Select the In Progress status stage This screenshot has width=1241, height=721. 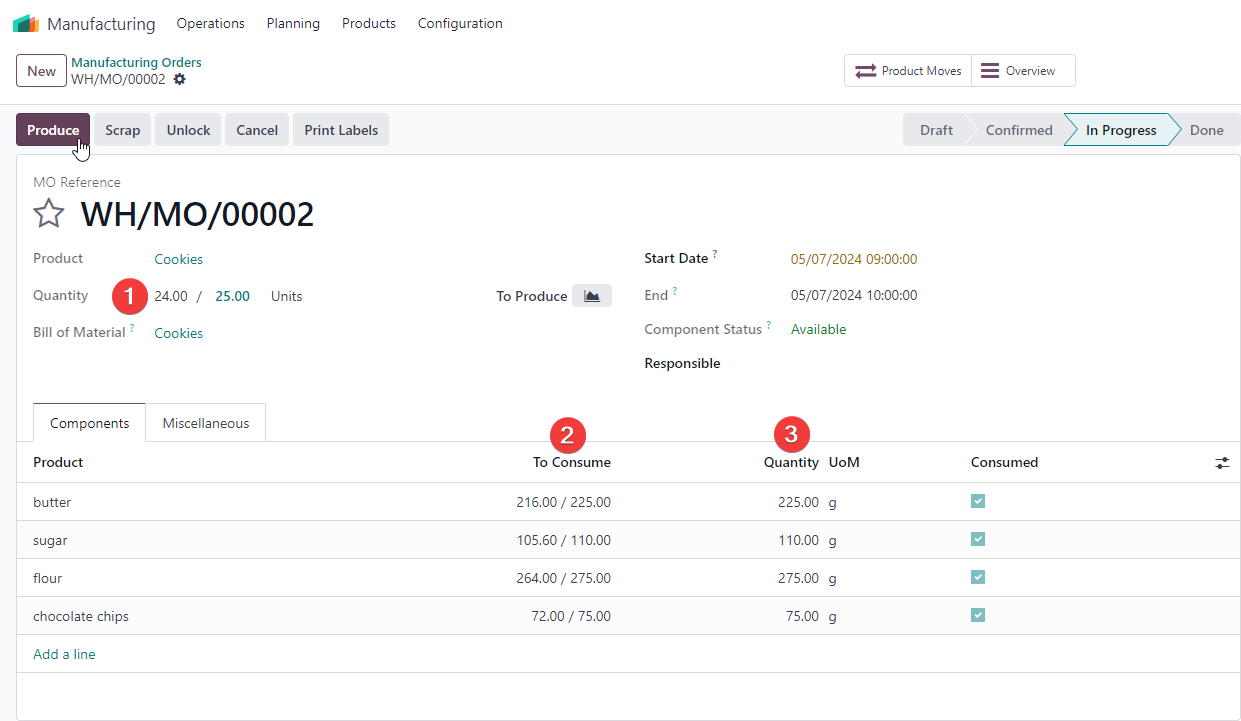click(1121, 130)
